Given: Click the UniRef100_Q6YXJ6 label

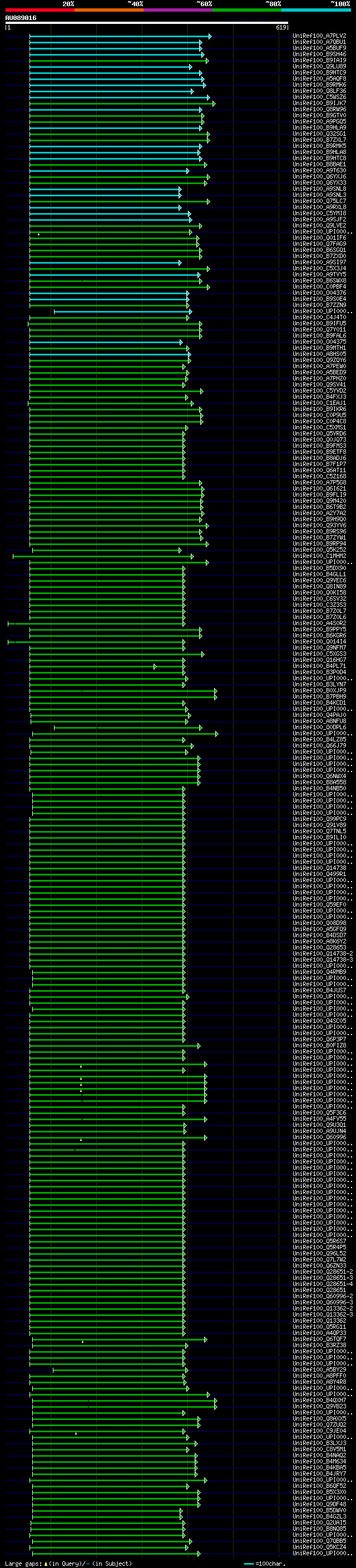Looking at the screenshot, I should click(x=319, y=177).
